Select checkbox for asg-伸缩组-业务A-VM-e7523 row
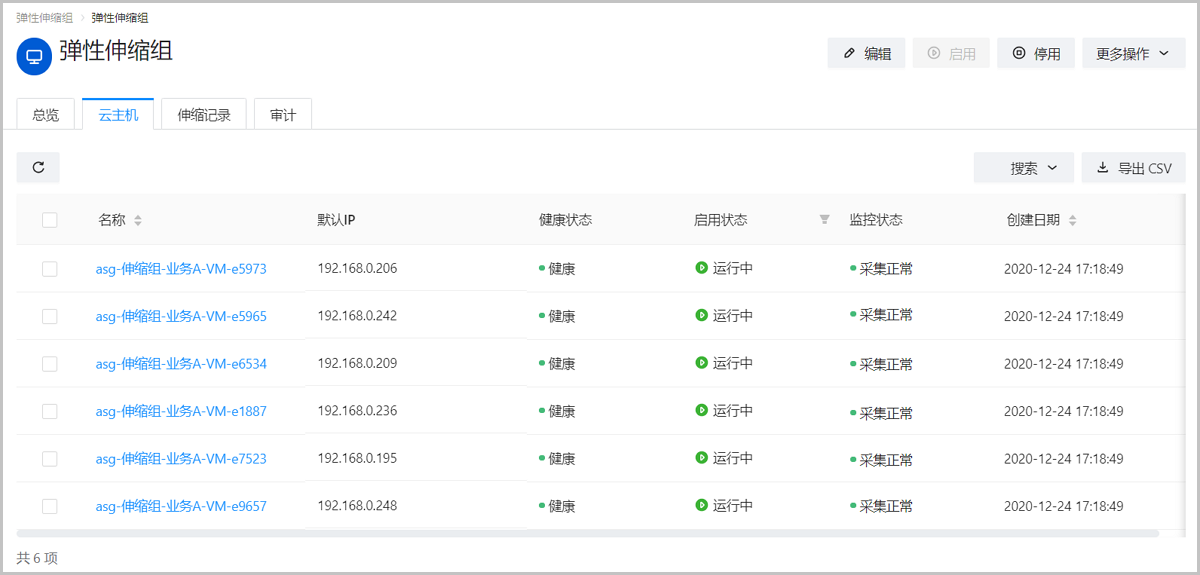The image size is (1200, 575). 50,458
